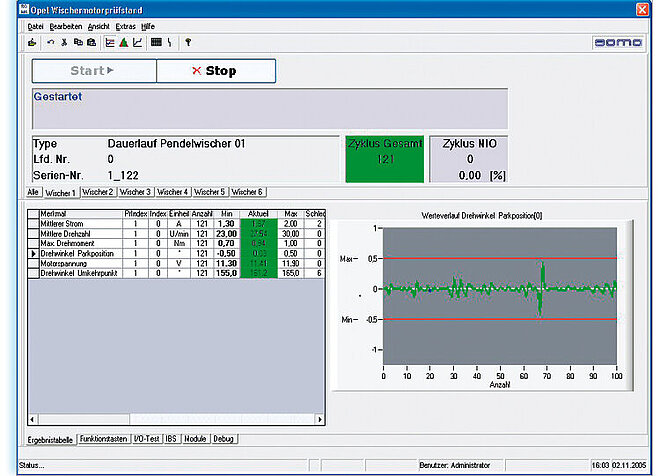660x476 pixels.
Task: Click the Stop button
Action: 216,71
